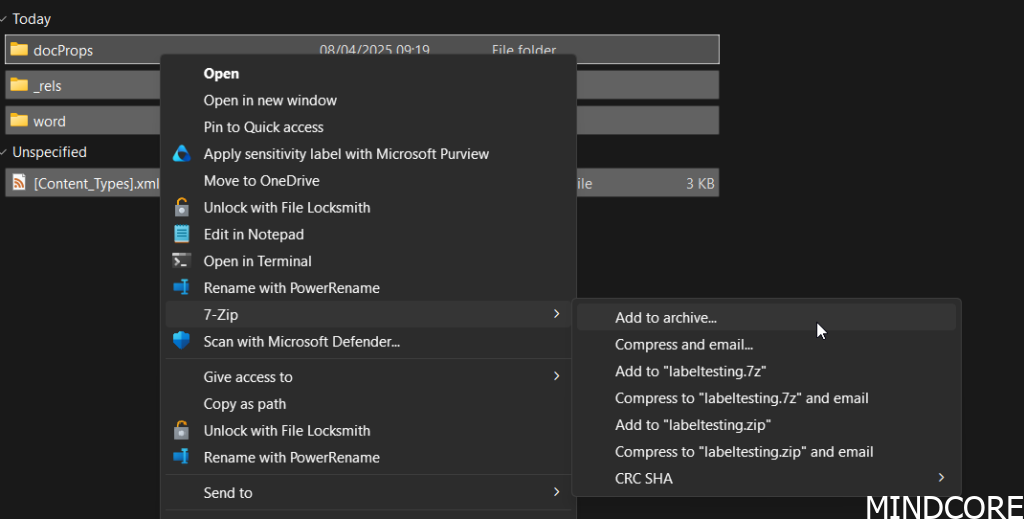Click the [Content_Types].xml file icon
The image size is (1024, 519).
tap(19, 183)
